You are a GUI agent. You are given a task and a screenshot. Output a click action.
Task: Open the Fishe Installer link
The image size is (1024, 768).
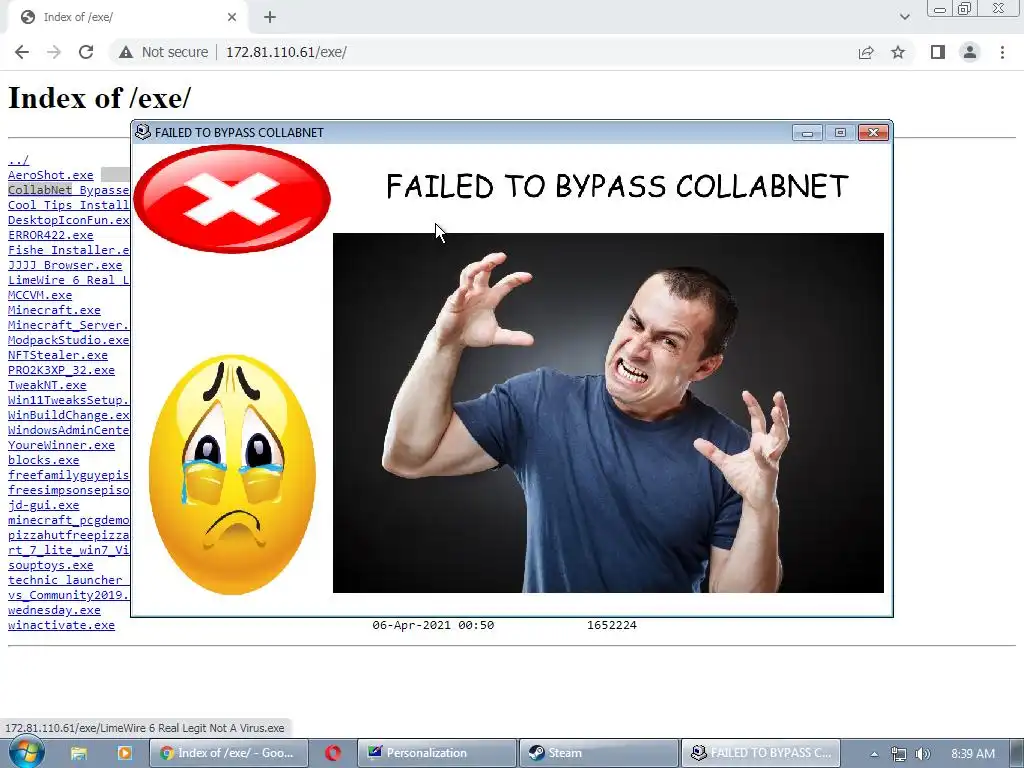click(x=69, y=250)
